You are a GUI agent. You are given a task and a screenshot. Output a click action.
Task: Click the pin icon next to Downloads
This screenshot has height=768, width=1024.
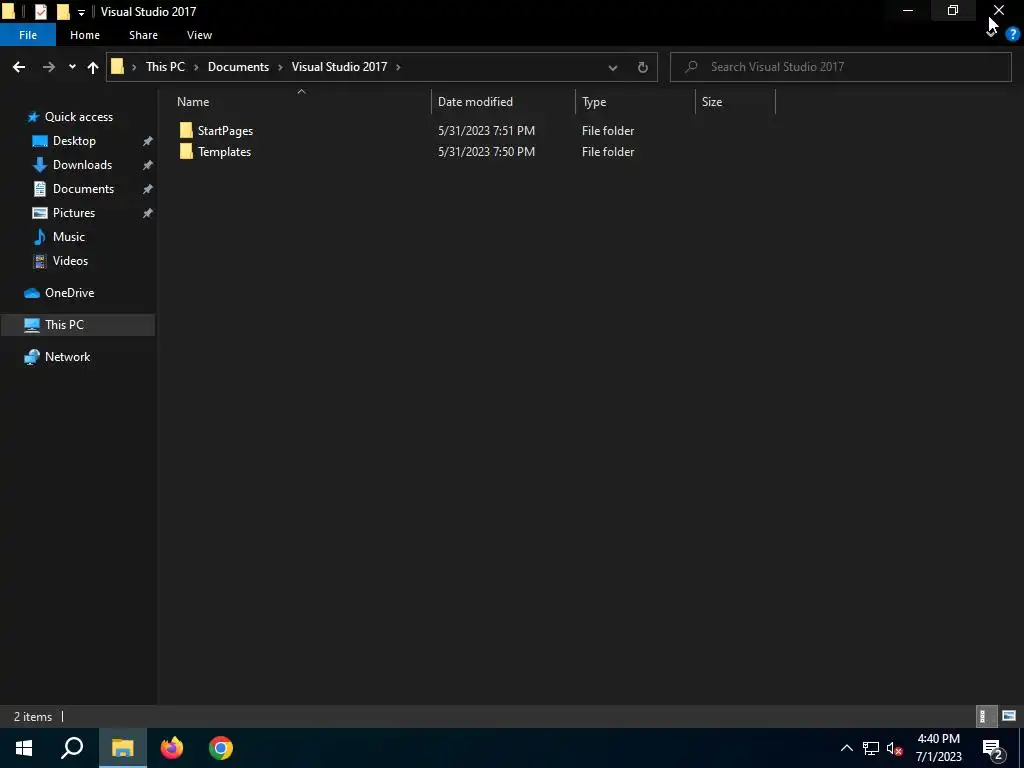(148, 165)
